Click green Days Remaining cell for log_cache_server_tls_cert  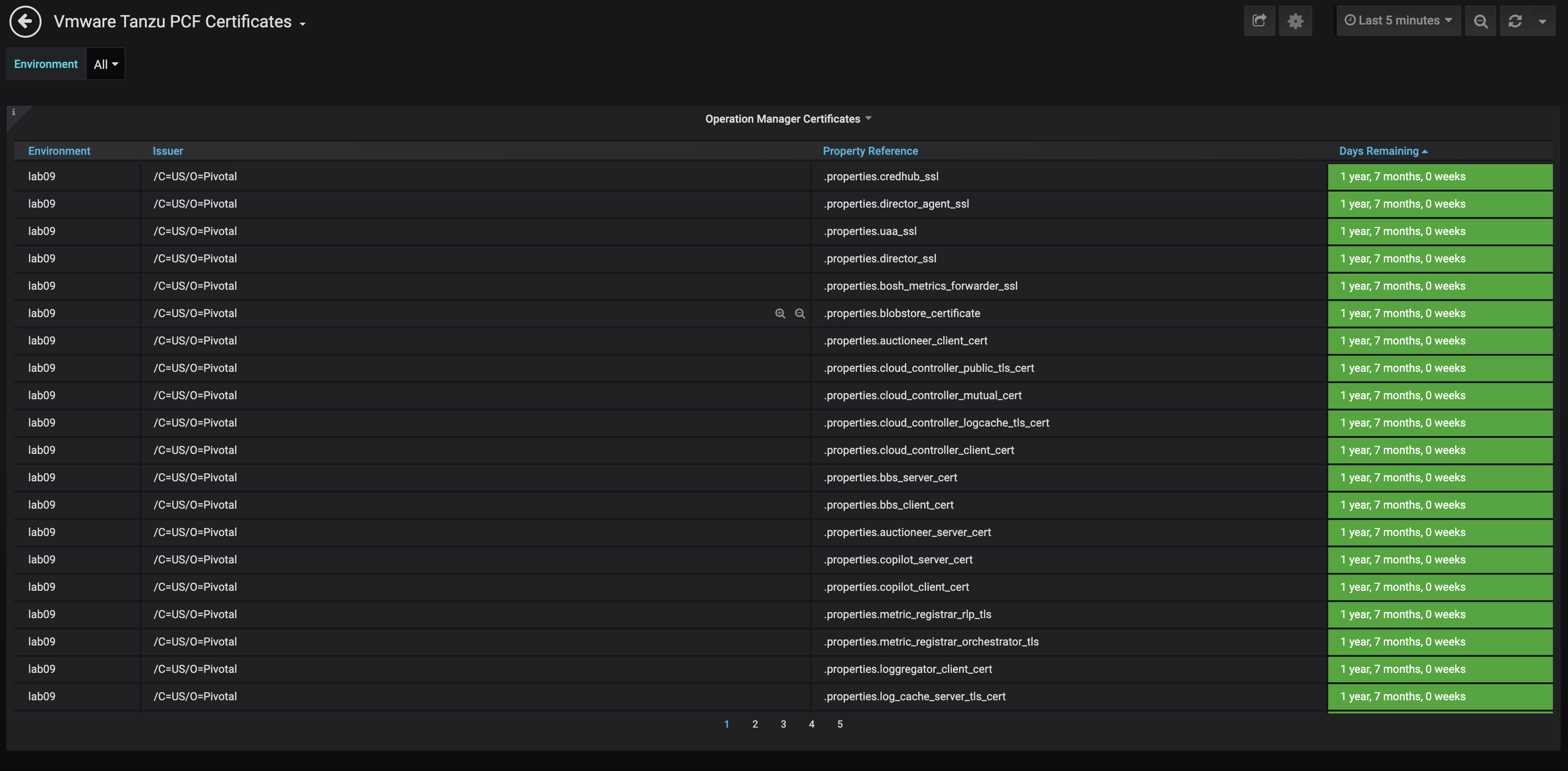click(x=1440, y=697)
